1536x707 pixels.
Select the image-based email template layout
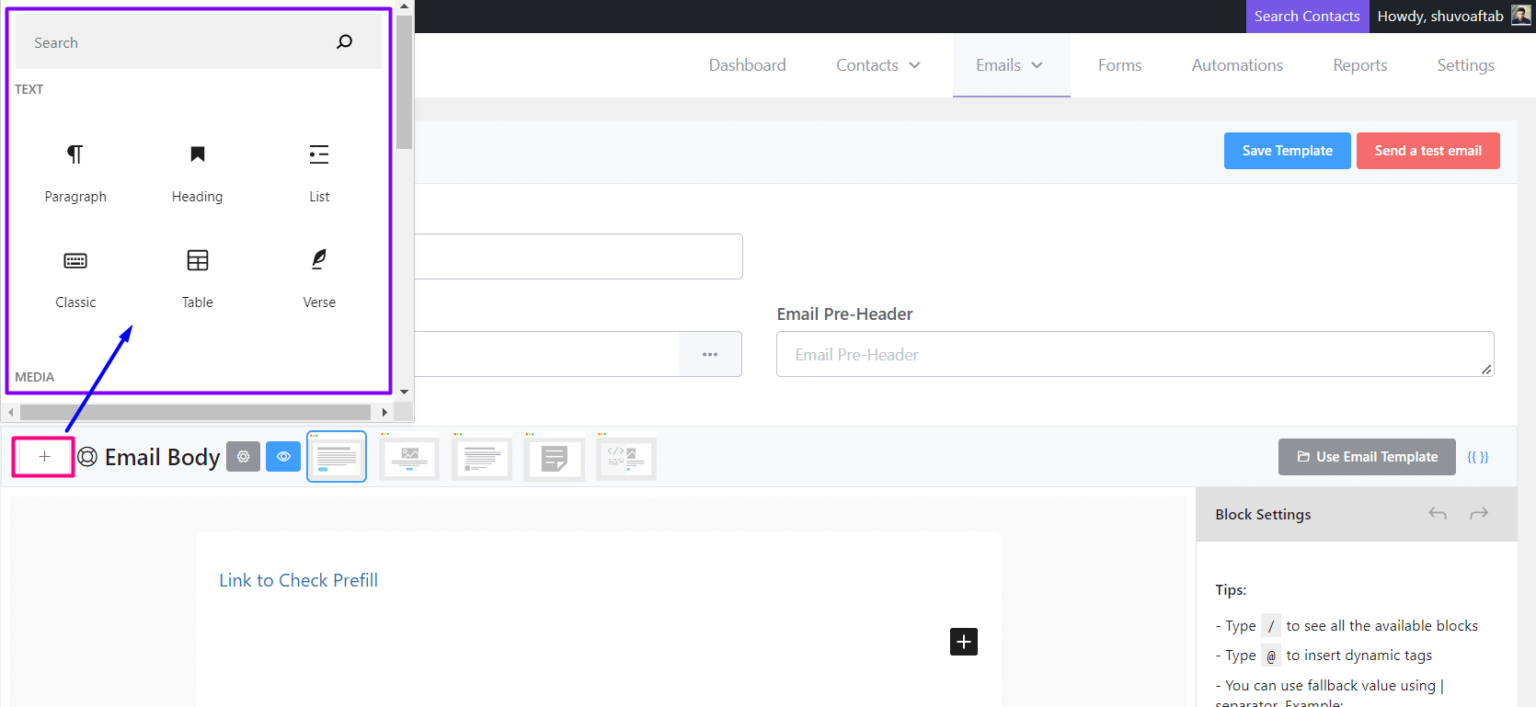[409, 456]
